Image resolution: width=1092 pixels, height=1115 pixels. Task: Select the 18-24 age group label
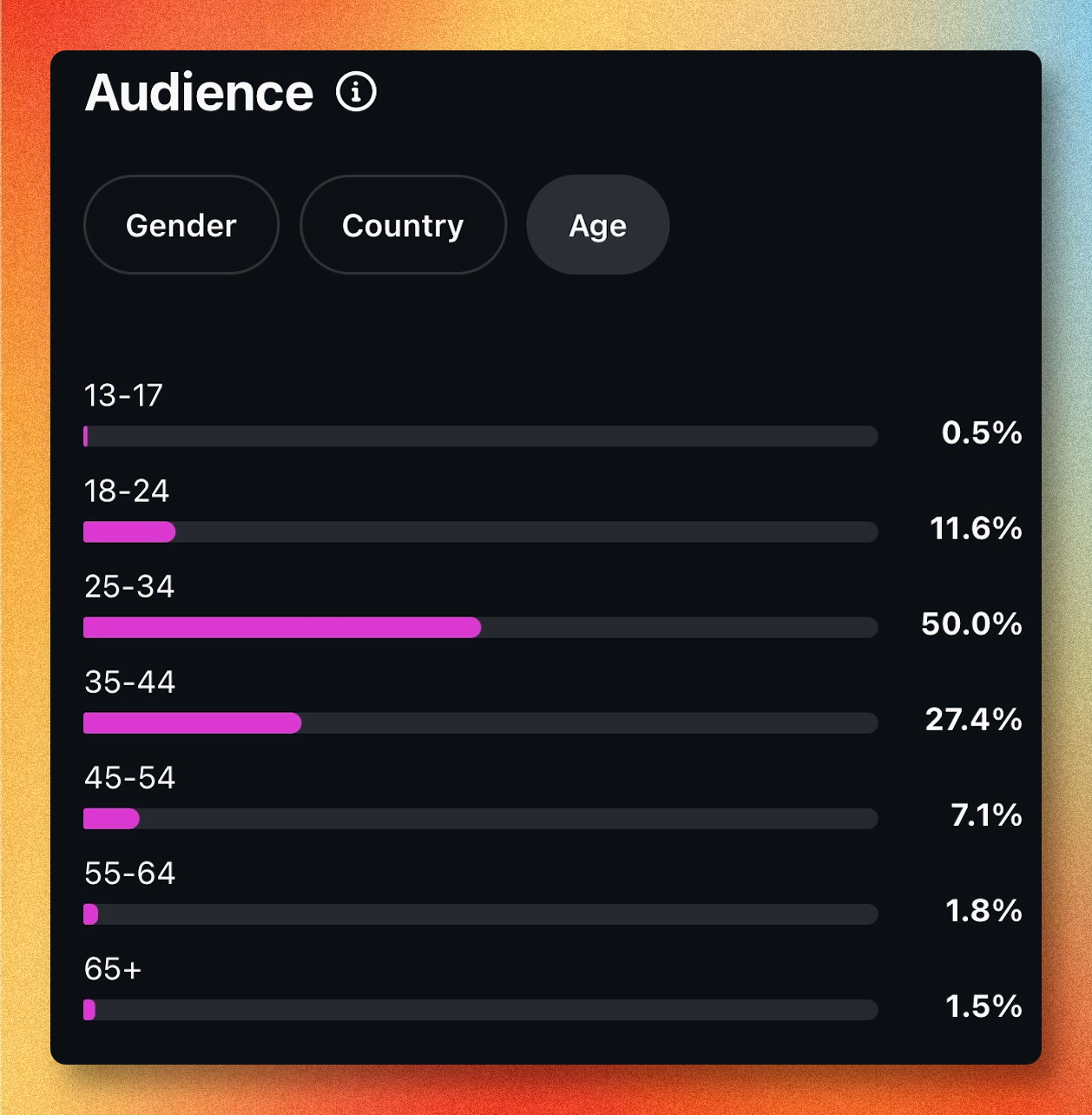127,492
